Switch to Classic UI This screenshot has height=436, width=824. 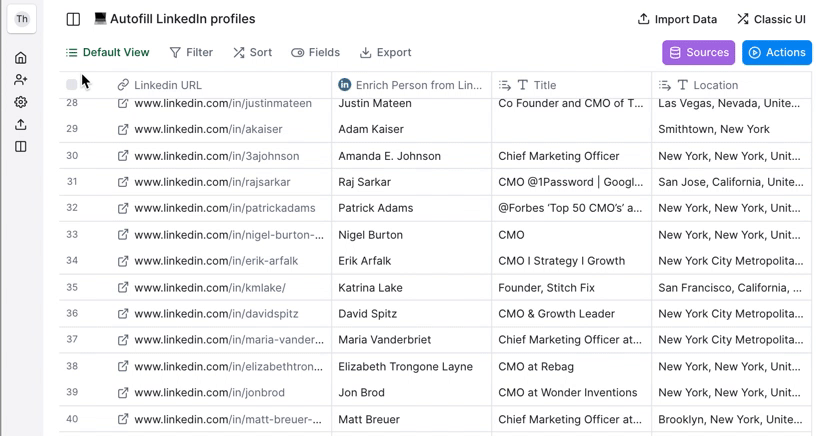click(x=771, y=19)
